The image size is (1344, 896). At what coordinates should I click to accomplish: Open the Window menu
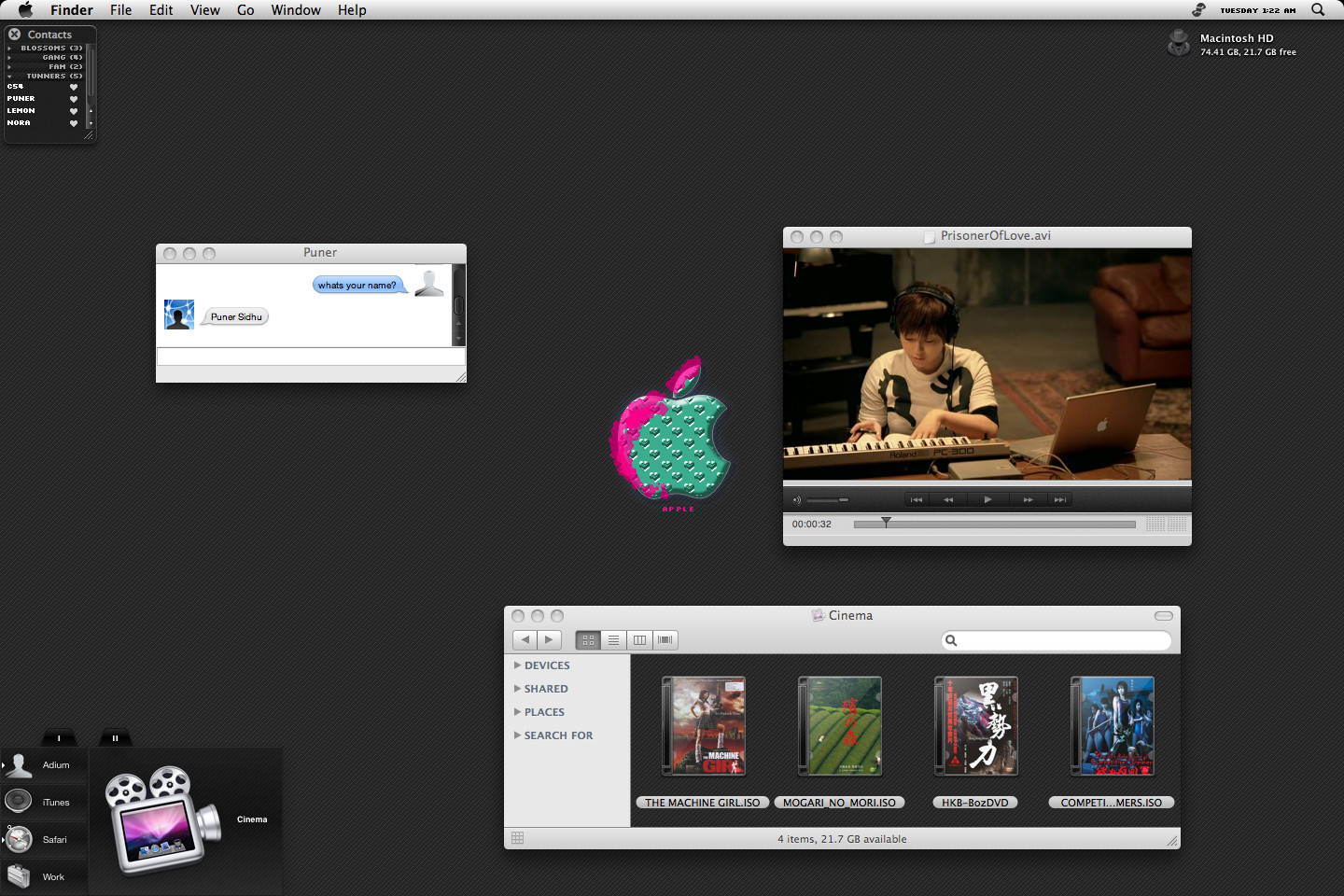pyautogui.click(x=296, y=9)
